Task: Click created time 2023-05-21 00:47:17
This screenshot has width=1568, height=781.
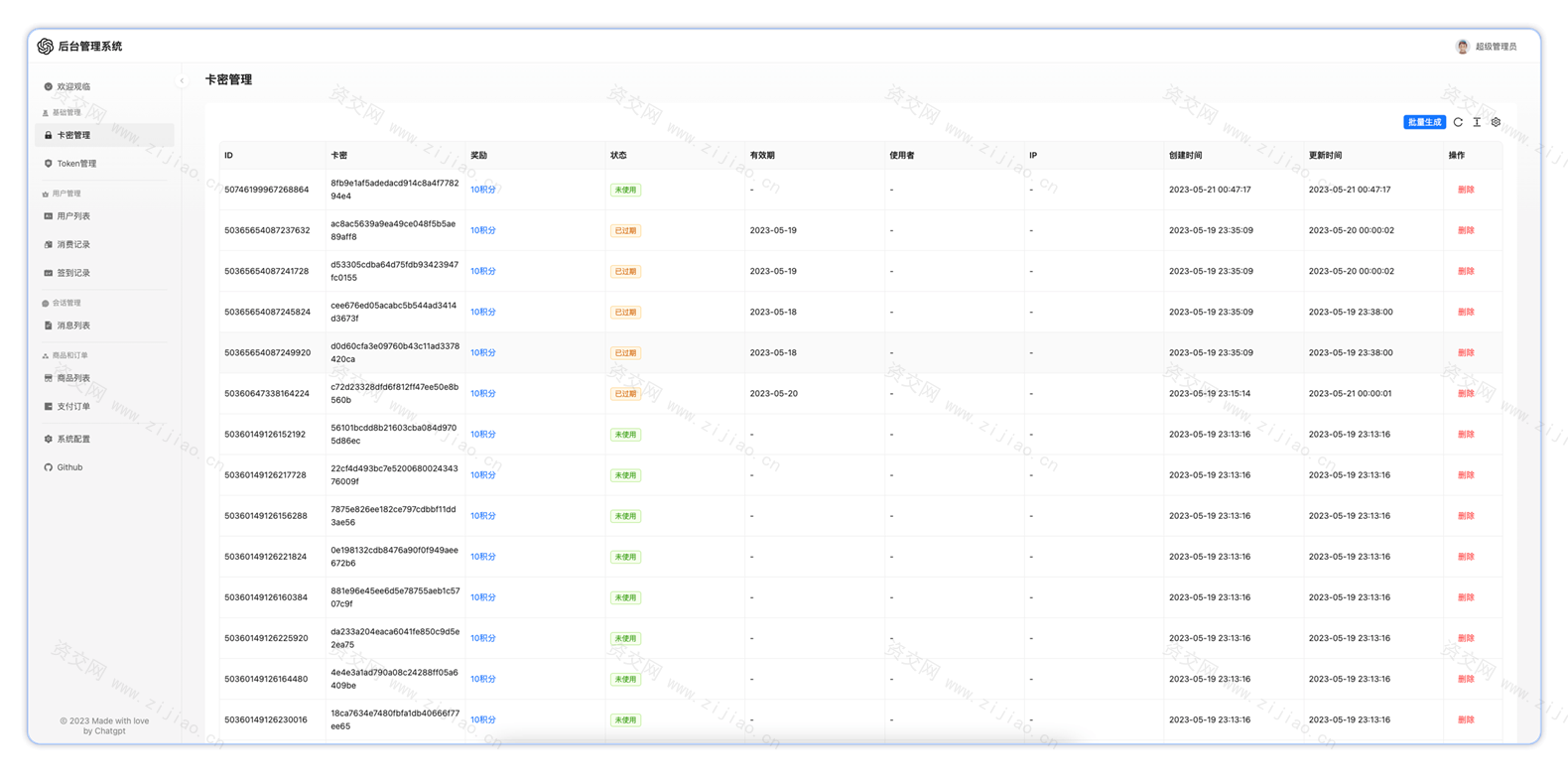Action: tap(1210, 190)
